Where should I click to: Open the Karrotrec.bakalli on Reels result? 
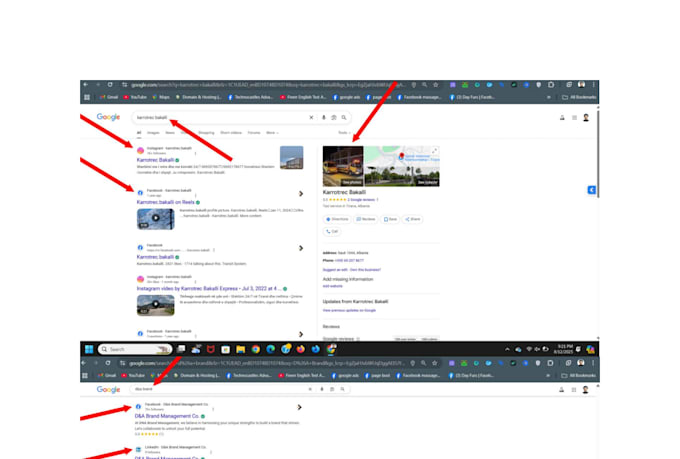click(165, 202)
